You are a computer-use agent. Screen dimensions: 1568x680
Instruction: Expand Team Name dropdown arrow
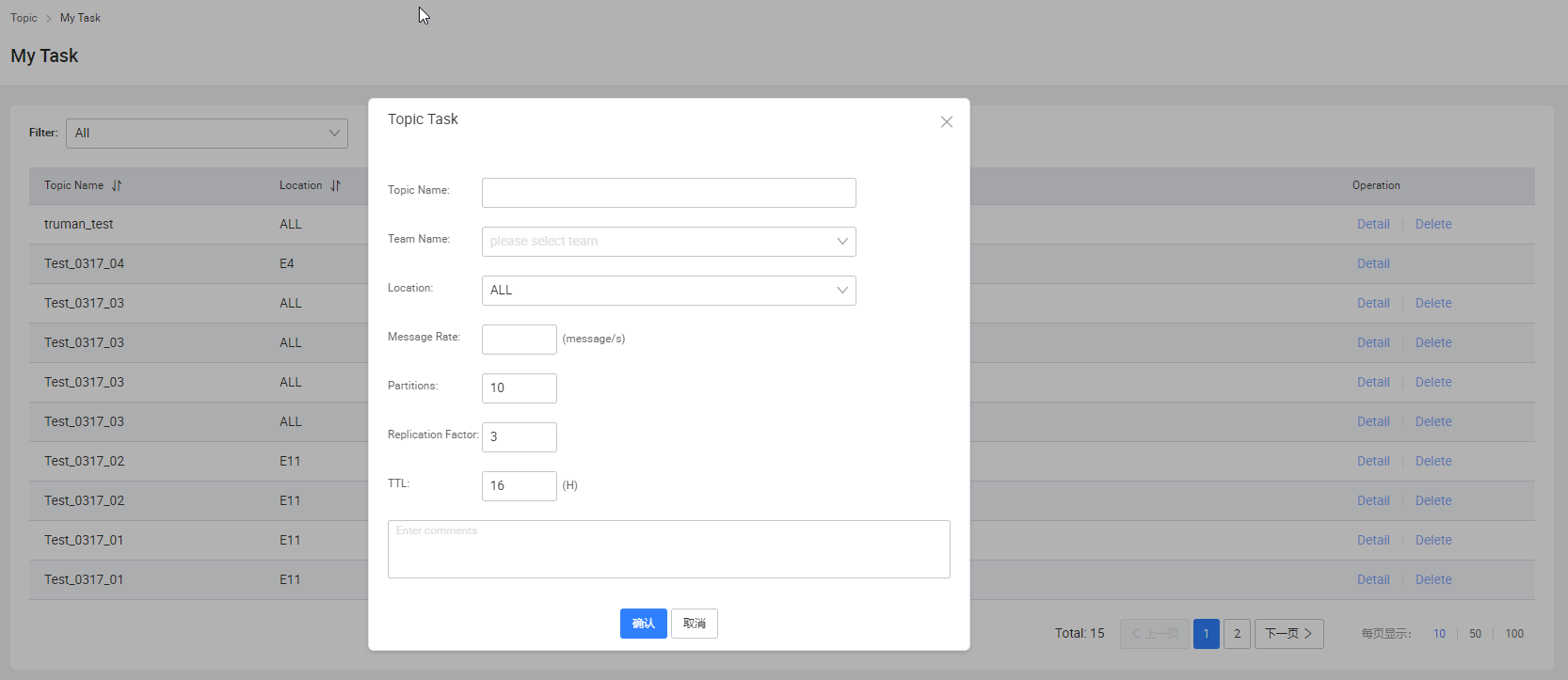842,242
